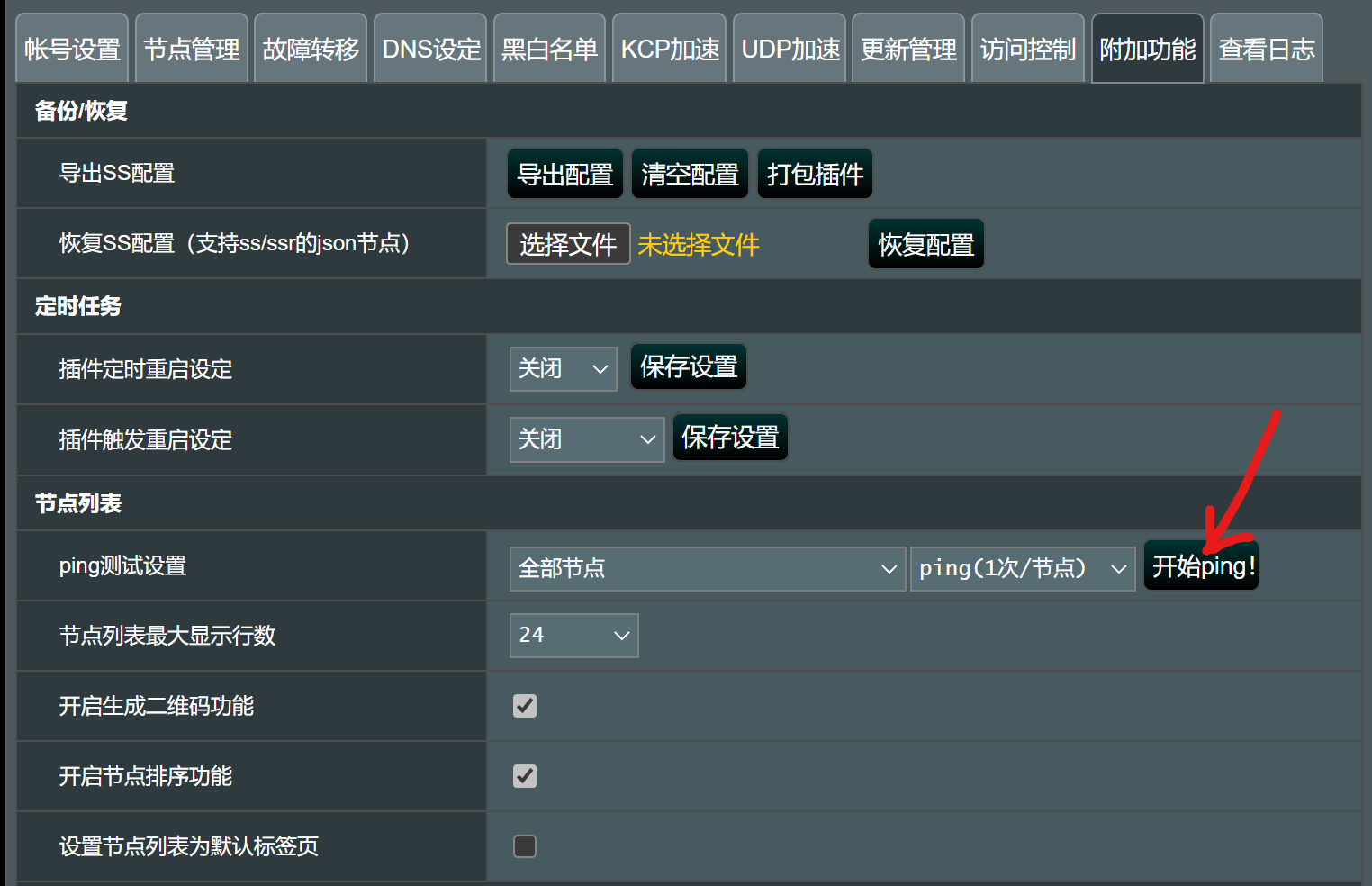Image resolution: width=1372 pixels, height=886 pixels.
Task: Save the 插件触发重启设定 setting
Action: [730, 438]
